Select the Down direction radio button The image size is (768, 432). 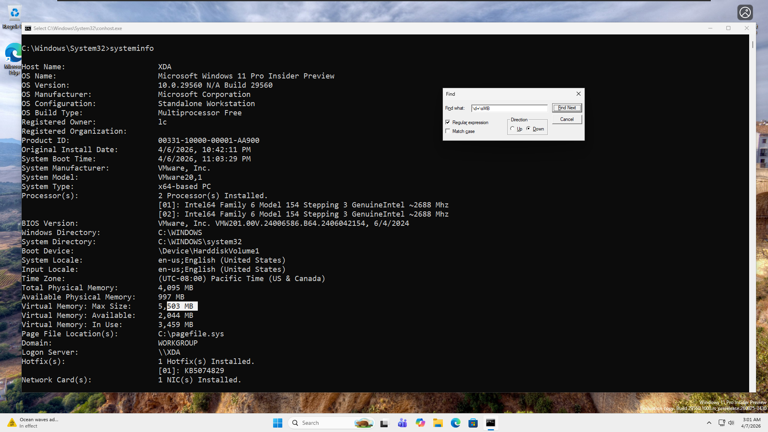coord(529,129)
